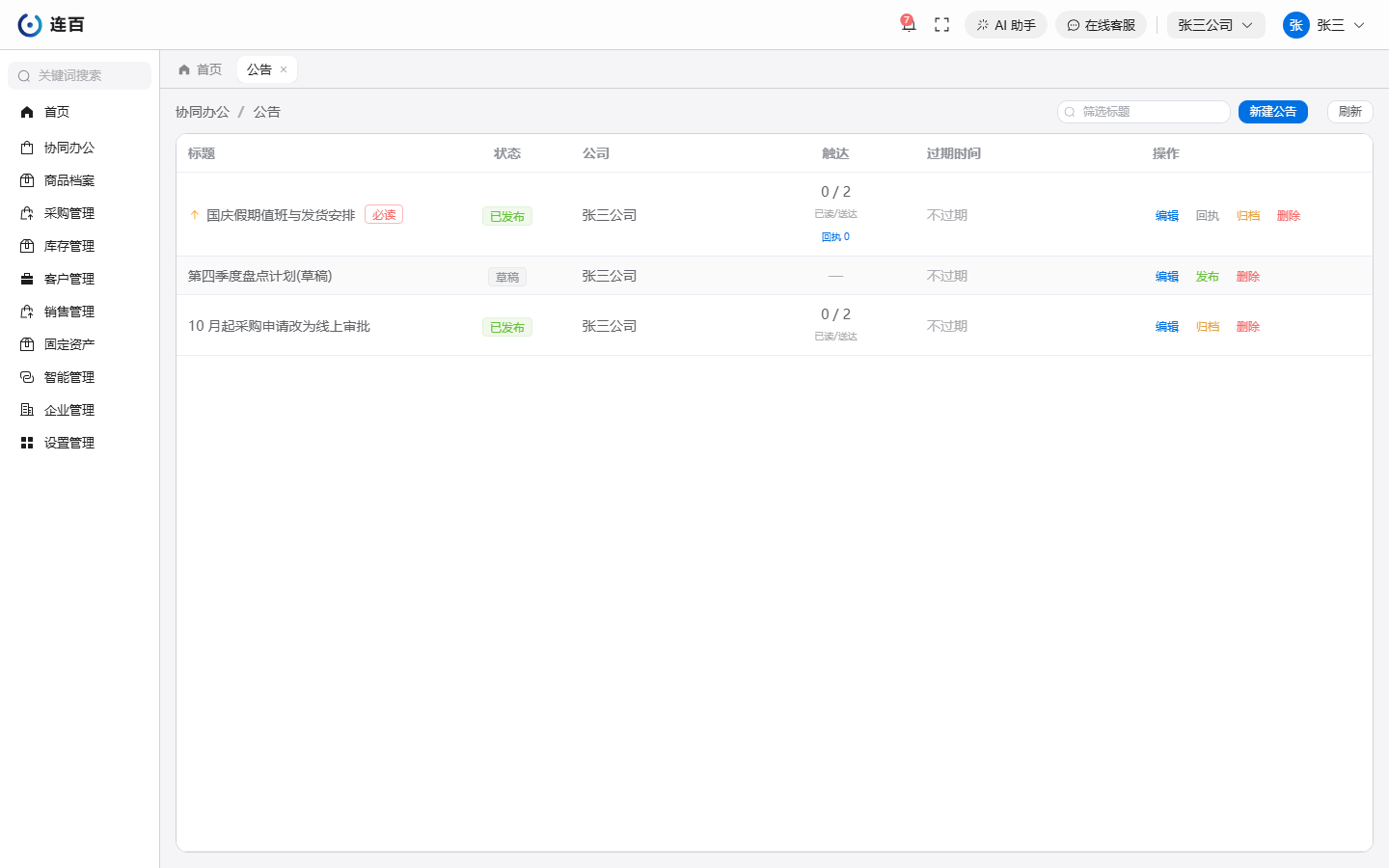The height and width of the screenshot is (868, 1389).
Task: Click the 设置管理 grid icon
Action: point(27,443)
